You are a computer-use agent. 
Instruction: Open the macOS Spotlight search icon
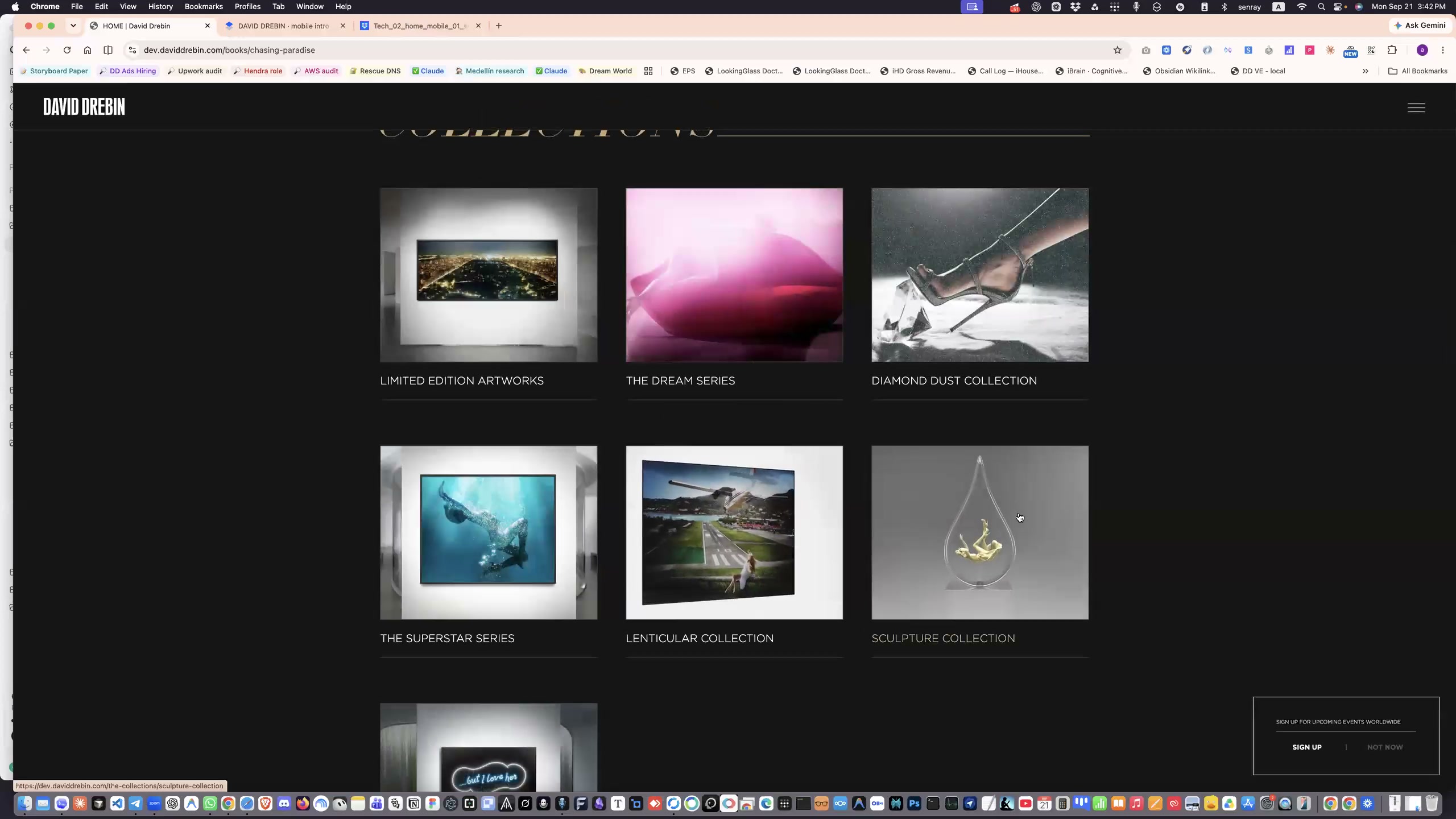[1321, 7]
